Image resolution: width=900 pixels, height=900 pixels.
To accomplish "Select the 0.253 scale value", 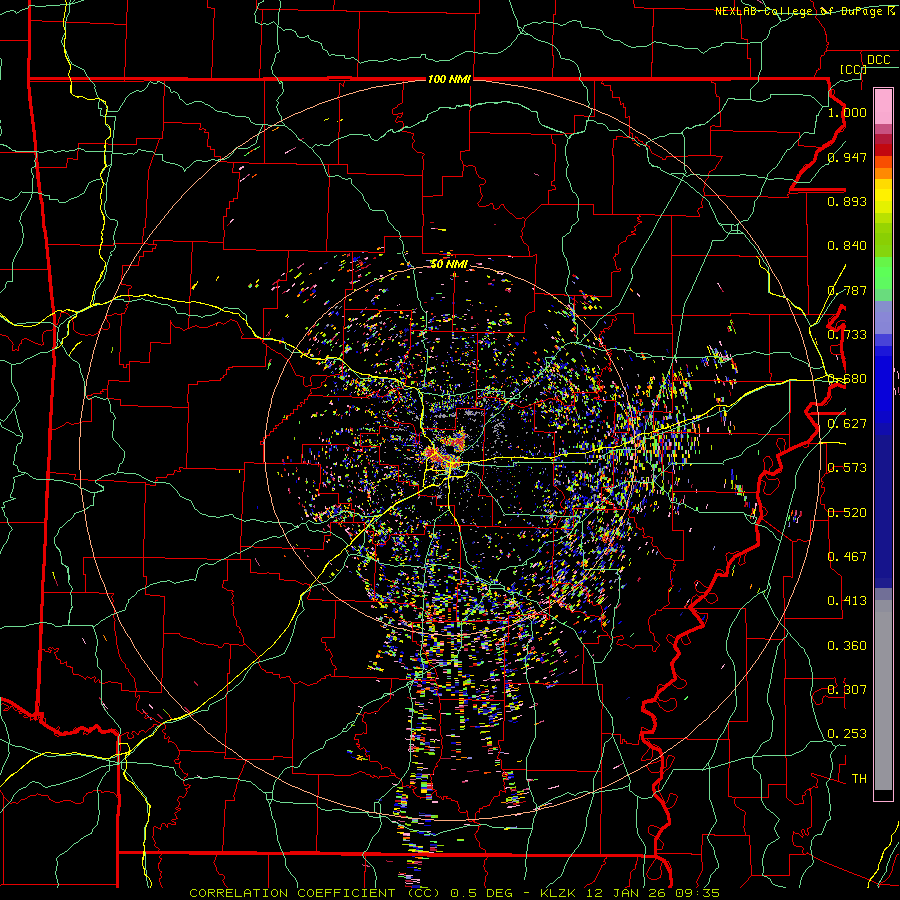I will pos(847,734).
